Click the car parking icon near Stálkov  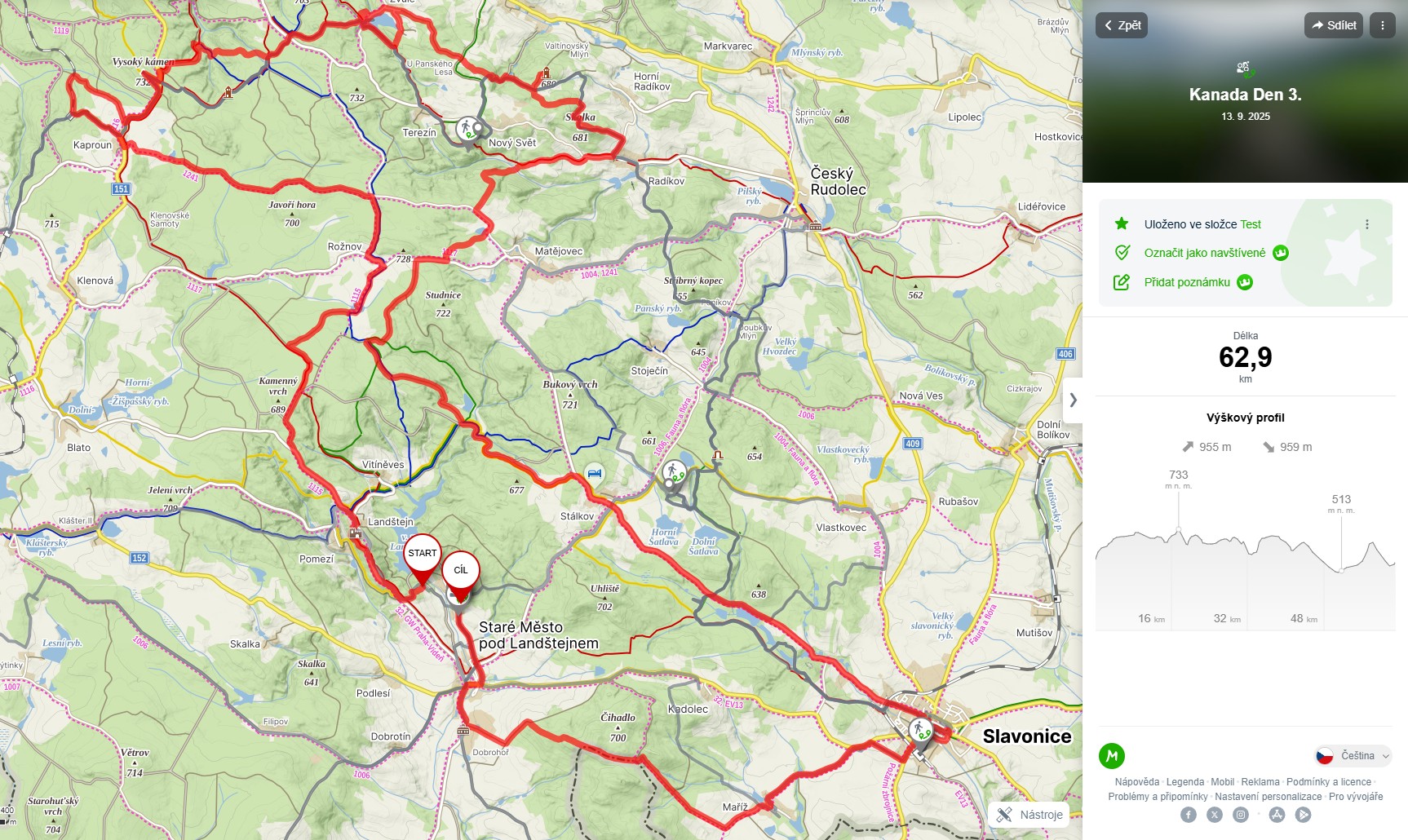tap(594, 473)
